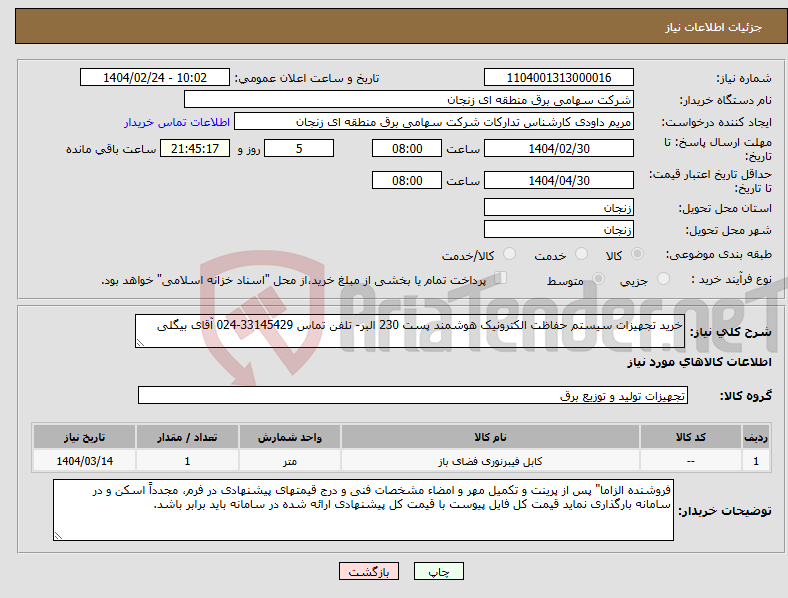Viewport: 788px width, 598px height.
Task: Click the چاپ (print) button
Action: coord(439,571)
